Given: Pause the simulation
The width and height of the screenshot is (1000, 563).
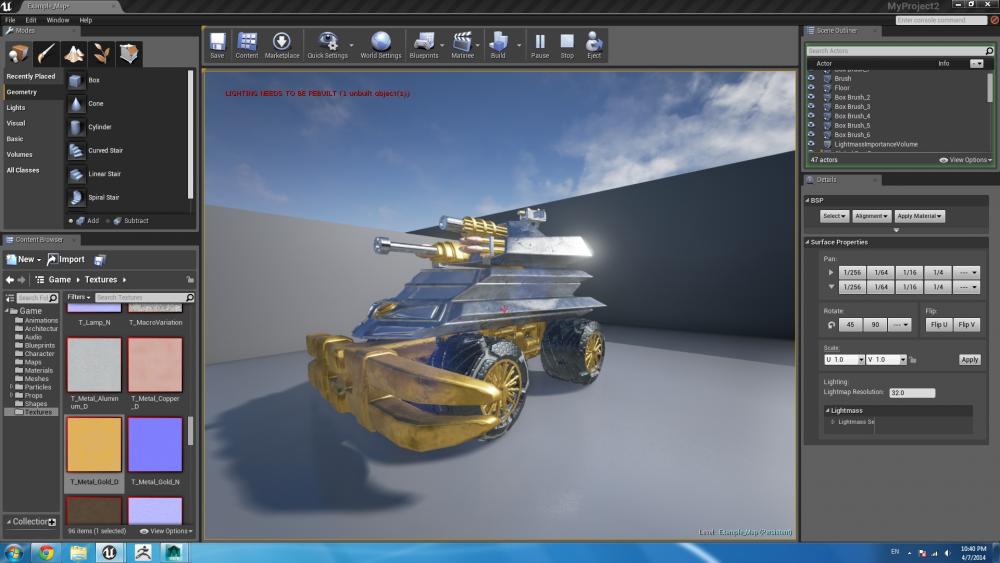Looking at the screenshot, I should click(540, 45).
